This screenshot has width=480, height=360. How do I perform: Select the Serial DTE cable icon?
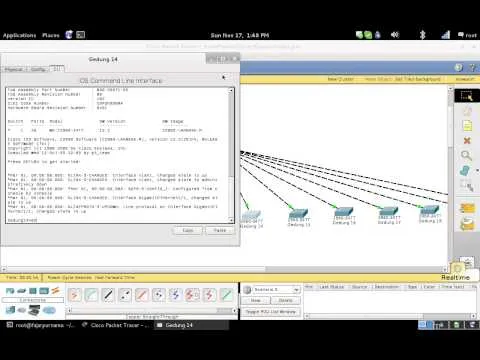point(209,295)
